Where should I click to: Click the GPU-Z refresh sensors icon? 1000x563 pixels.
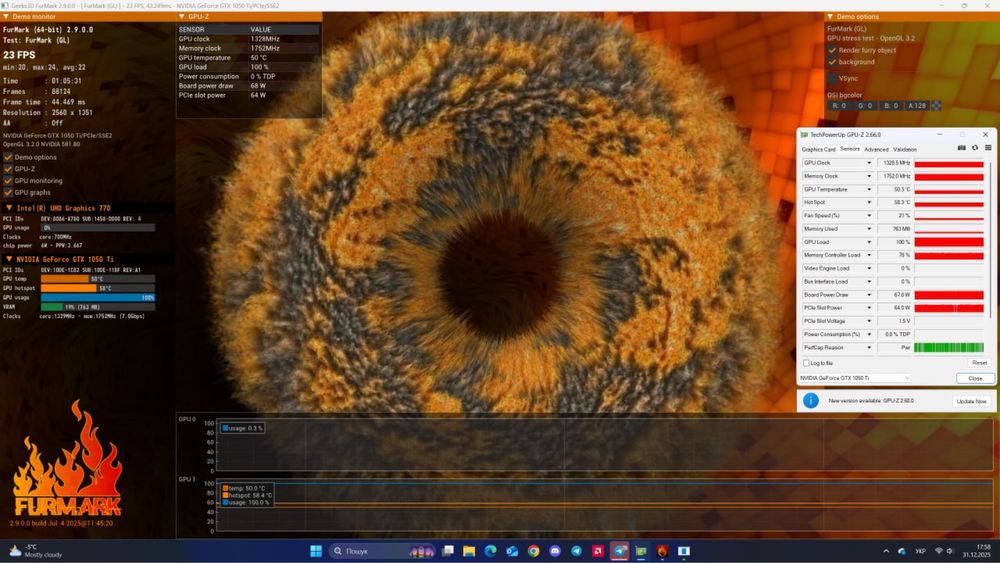pos(974,148)
